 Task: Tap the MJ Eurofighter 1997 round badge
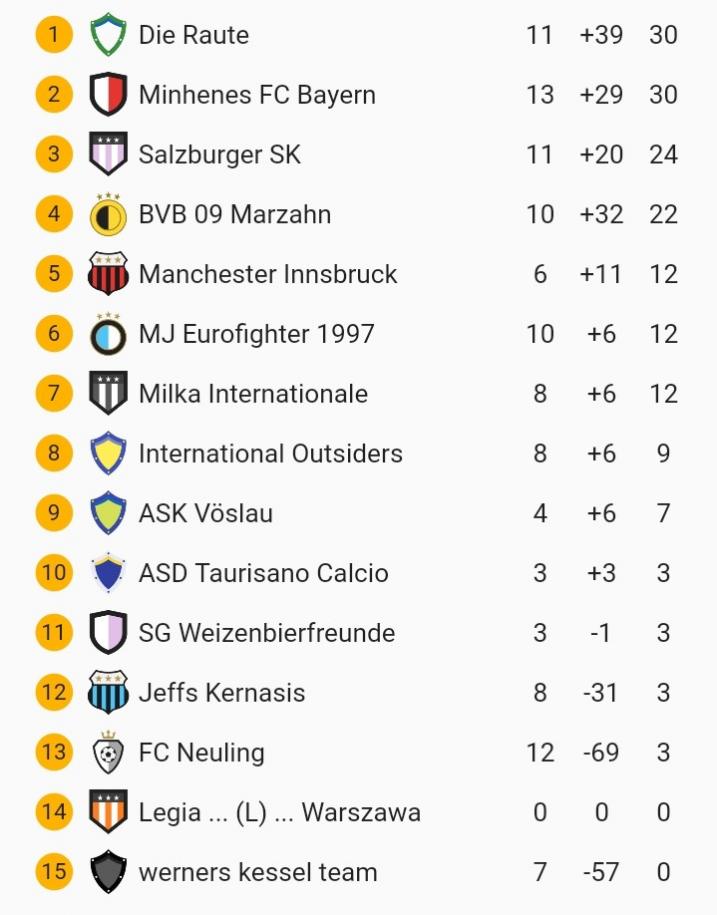[107, 333]
